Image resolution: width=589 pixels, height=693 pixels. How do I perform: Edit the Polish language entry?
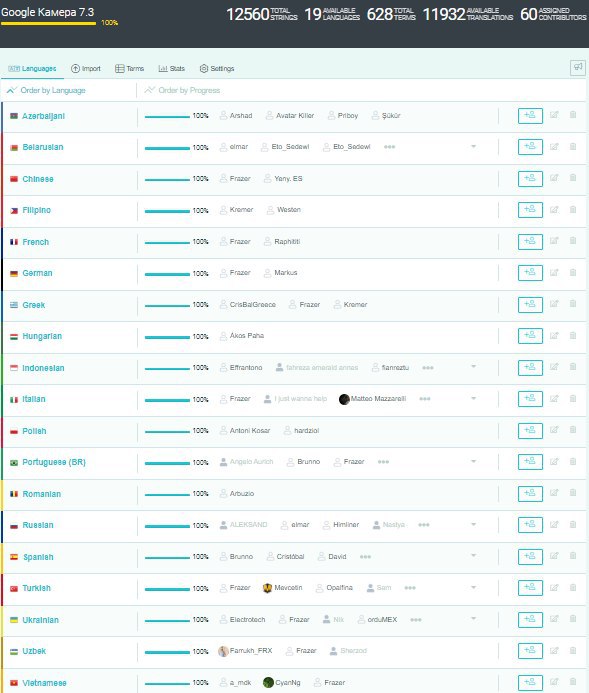pyautogui.click(x=554, y=430)
